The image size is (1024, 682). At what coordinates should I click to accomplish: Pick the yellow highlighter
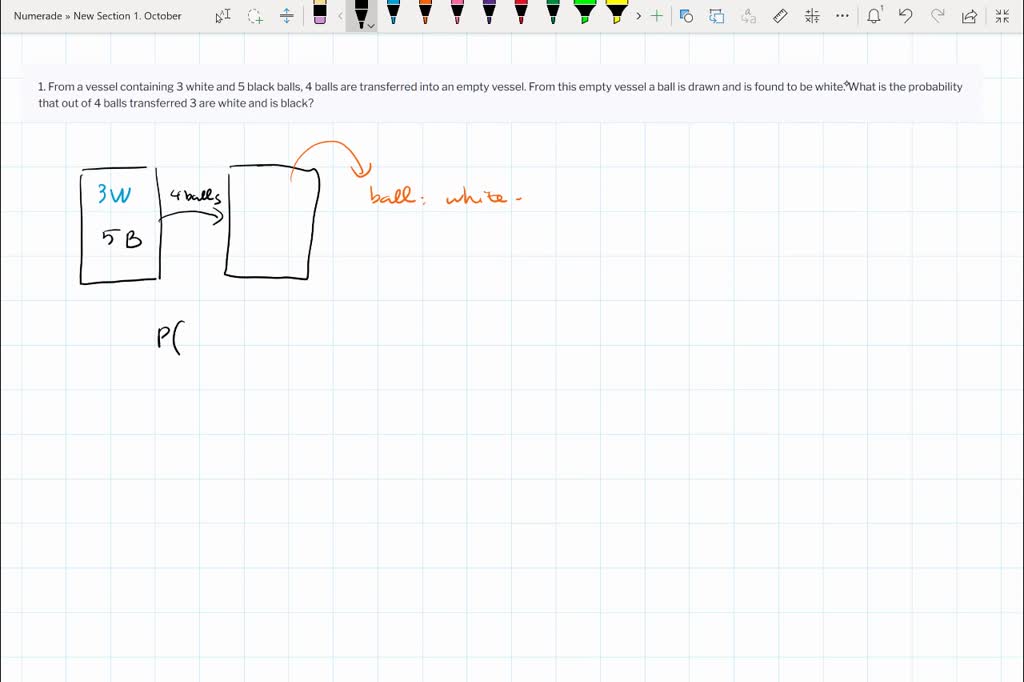pos(617,14)
